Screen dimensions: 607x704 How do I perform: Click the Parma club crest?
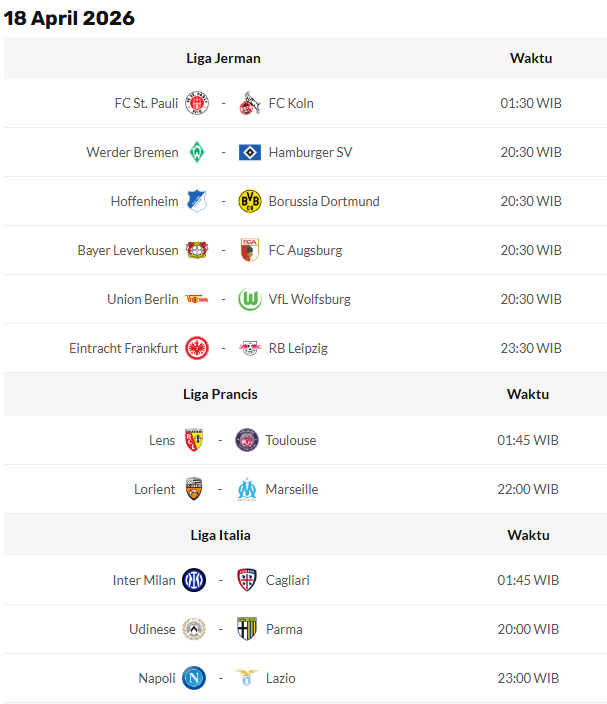tap(247, 629)
